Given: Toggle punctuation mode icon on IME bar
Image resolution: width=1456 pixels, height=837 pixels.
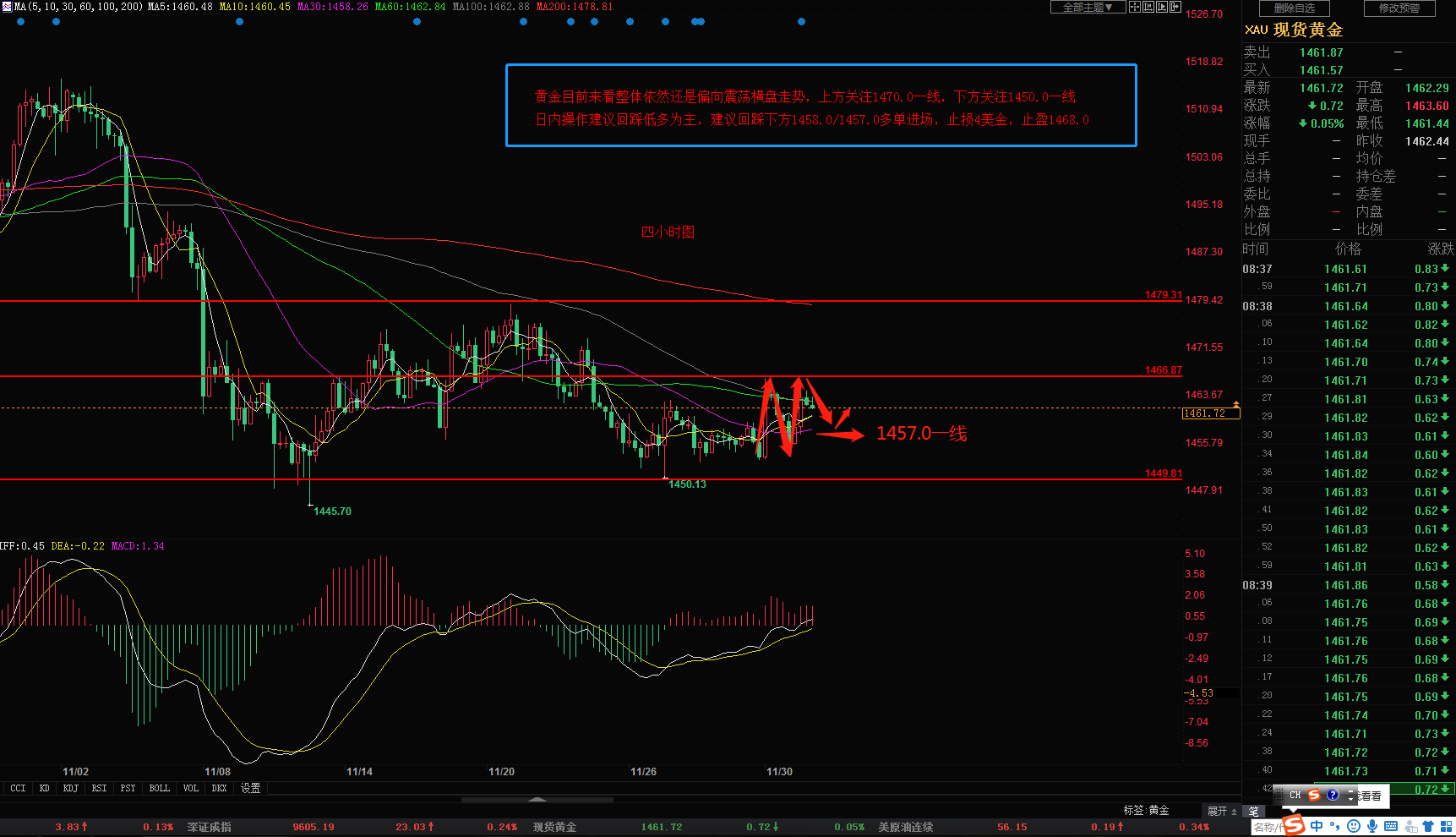Looking at the screenshot, I should (x=1335, y=826).
